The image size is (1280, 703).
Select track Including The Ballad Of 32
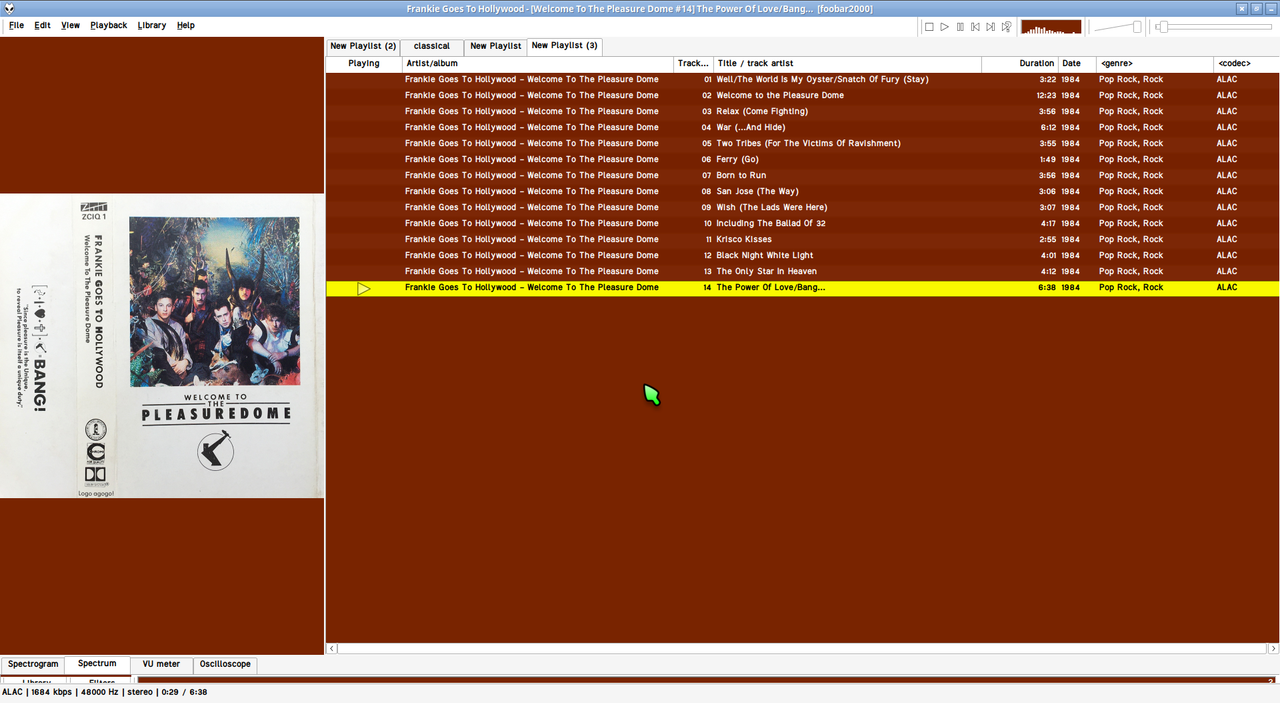tap(802, 223)
